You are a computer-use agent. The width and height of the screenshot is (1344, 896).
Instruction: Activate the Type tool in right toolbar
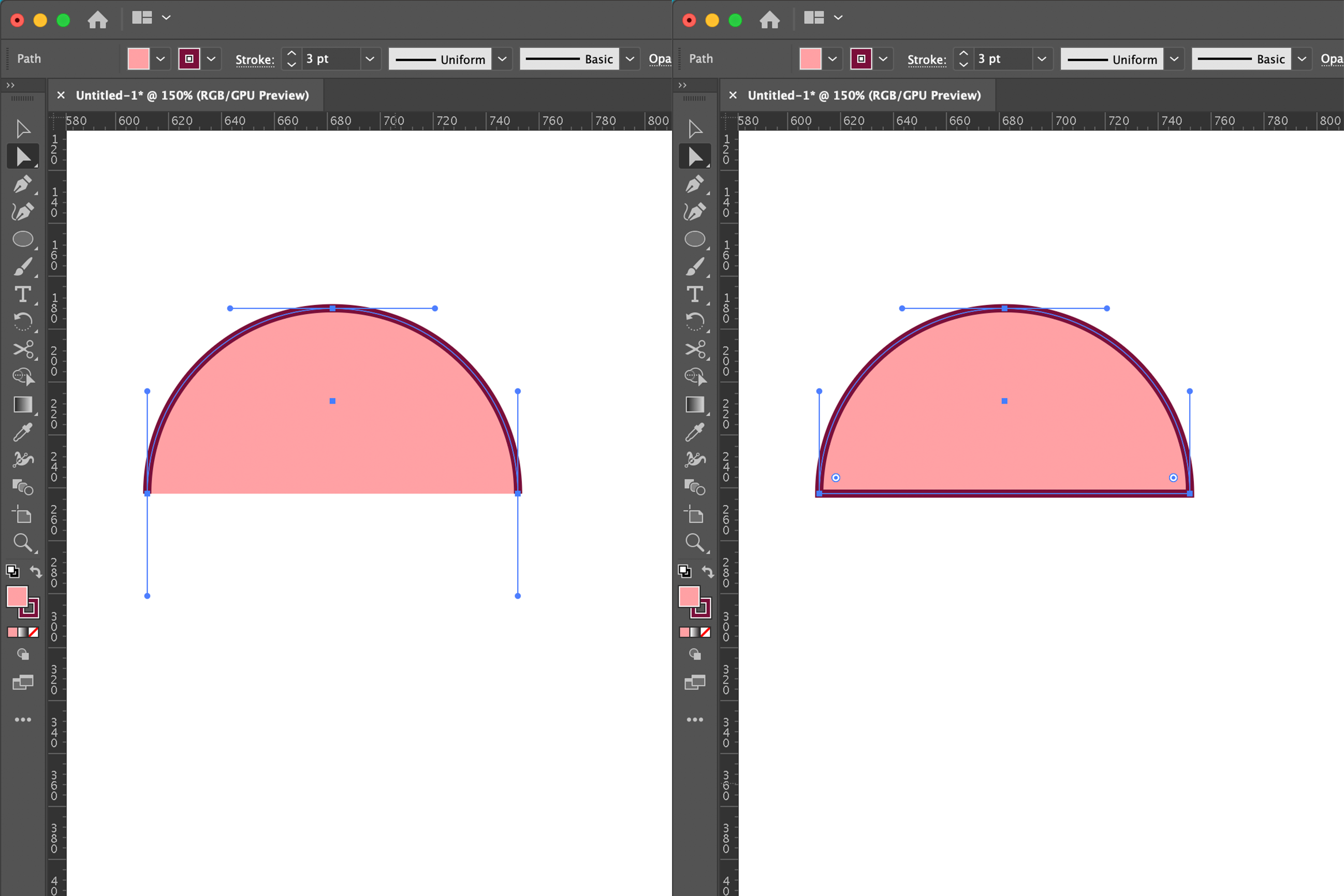tap(694, 295)
